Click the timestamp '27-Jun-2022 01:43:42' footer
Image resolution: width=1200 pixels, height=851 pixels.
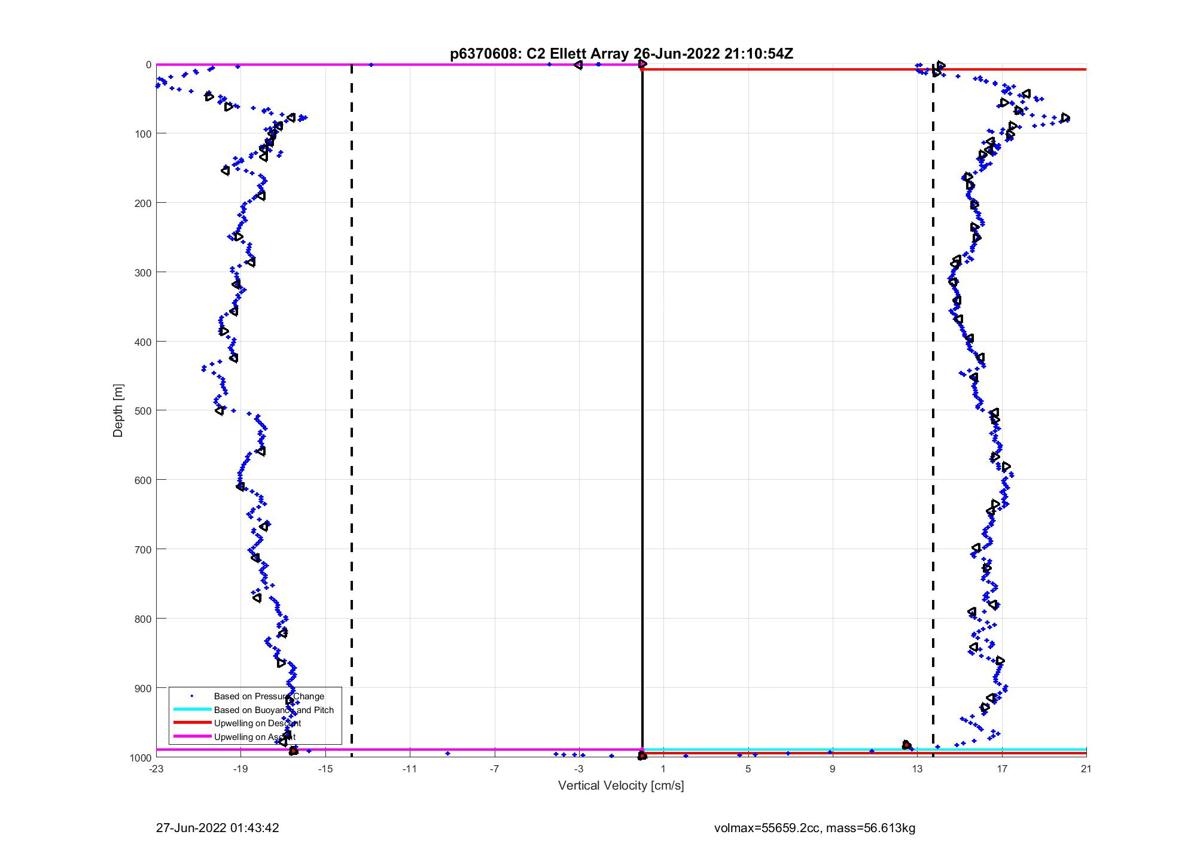(217, 828)
